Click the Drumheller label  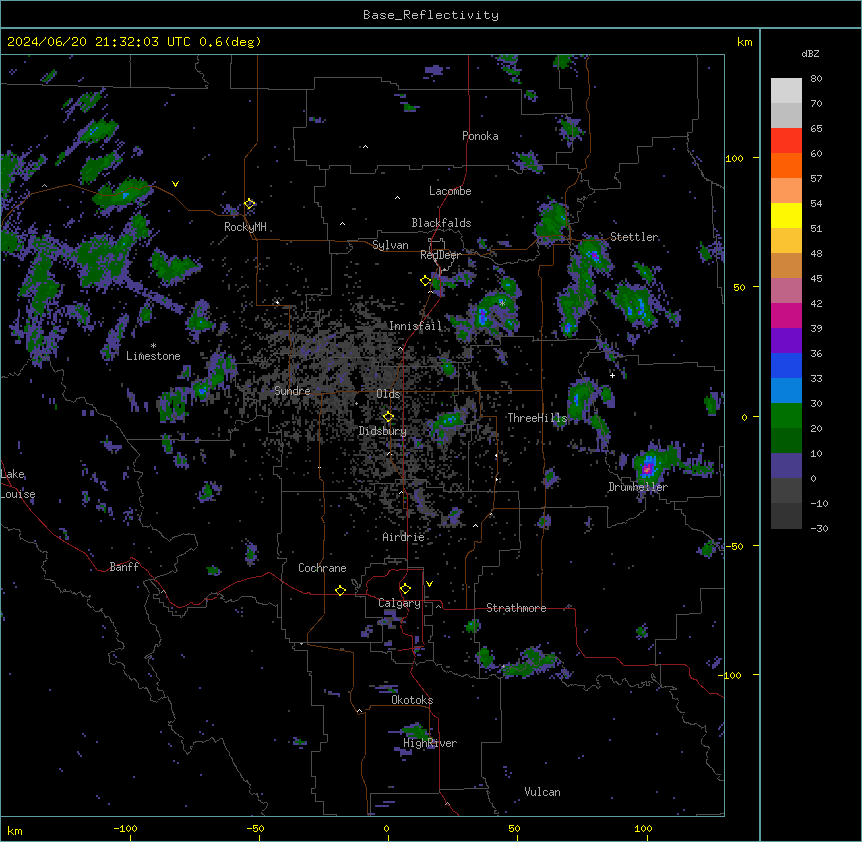(638, 487)
